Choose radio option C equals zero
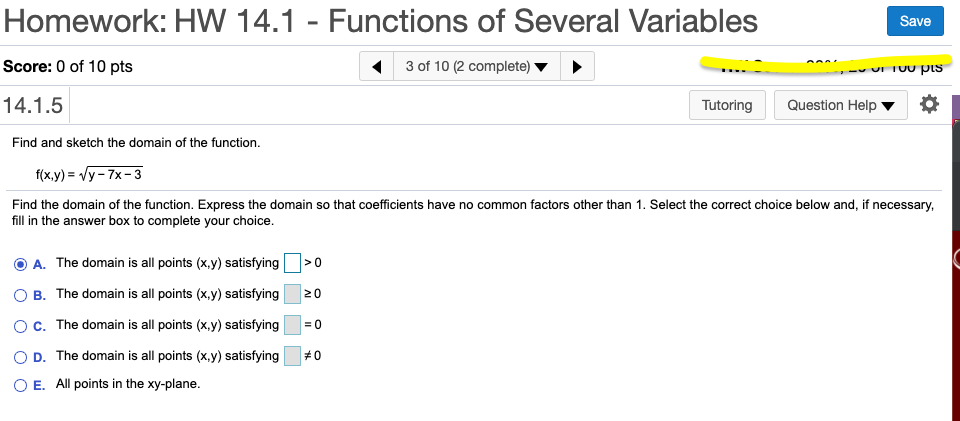 (21, 326)
